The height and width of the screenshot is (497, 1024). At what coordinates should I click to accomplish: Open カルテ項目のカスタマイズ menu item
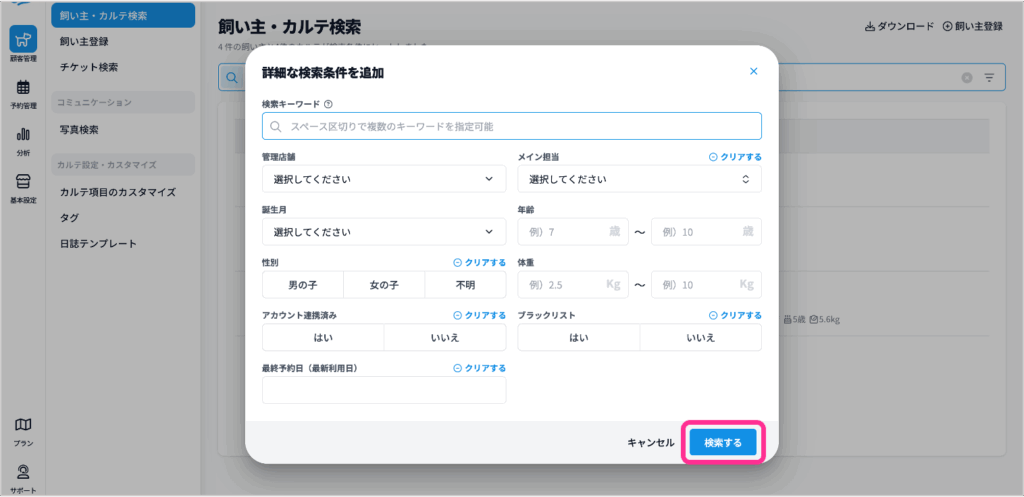pos(117,192)
